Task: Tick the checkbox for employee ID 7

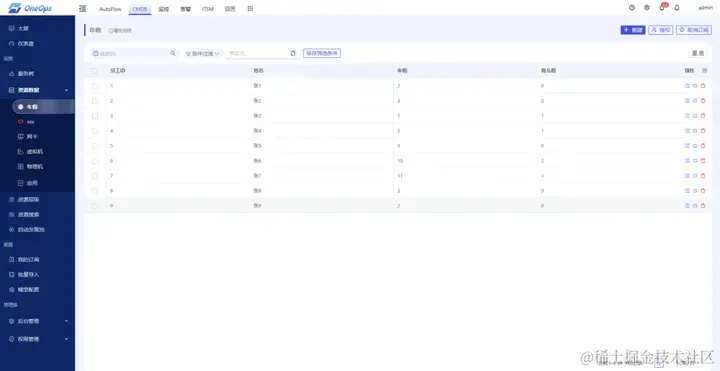Action: [95, 176]
